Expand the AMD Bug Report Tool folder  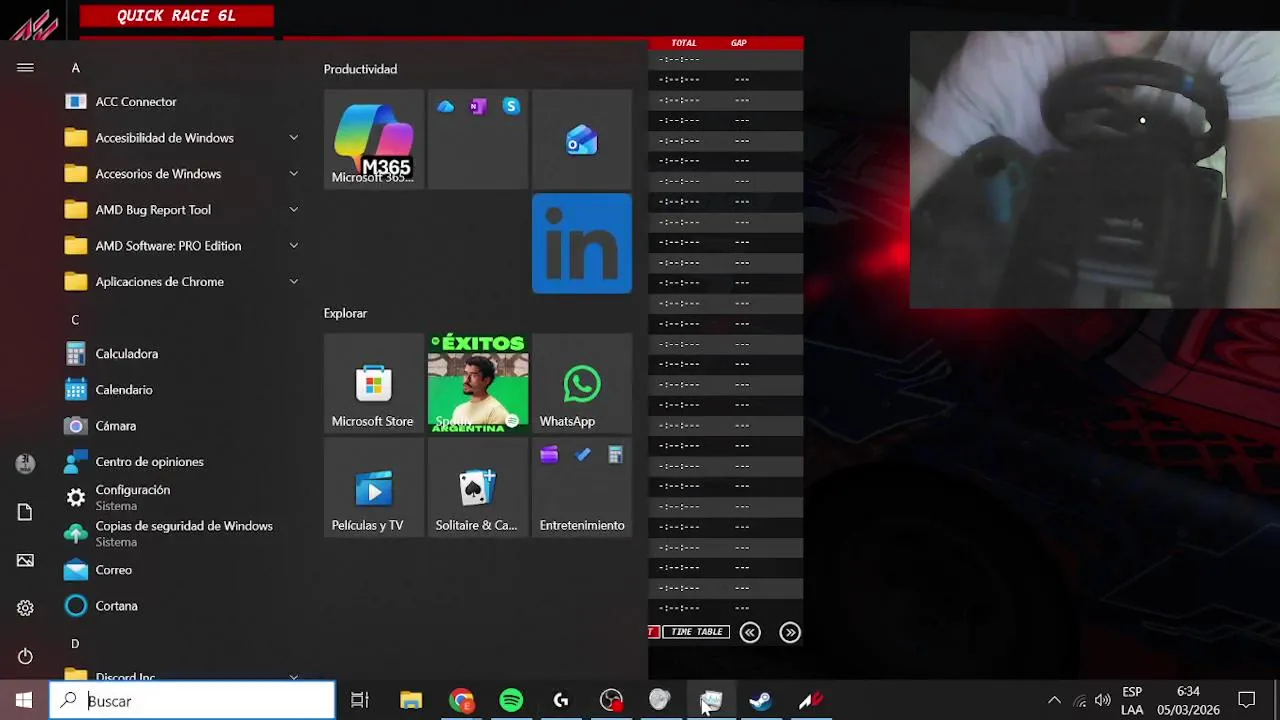click(184, 210)
